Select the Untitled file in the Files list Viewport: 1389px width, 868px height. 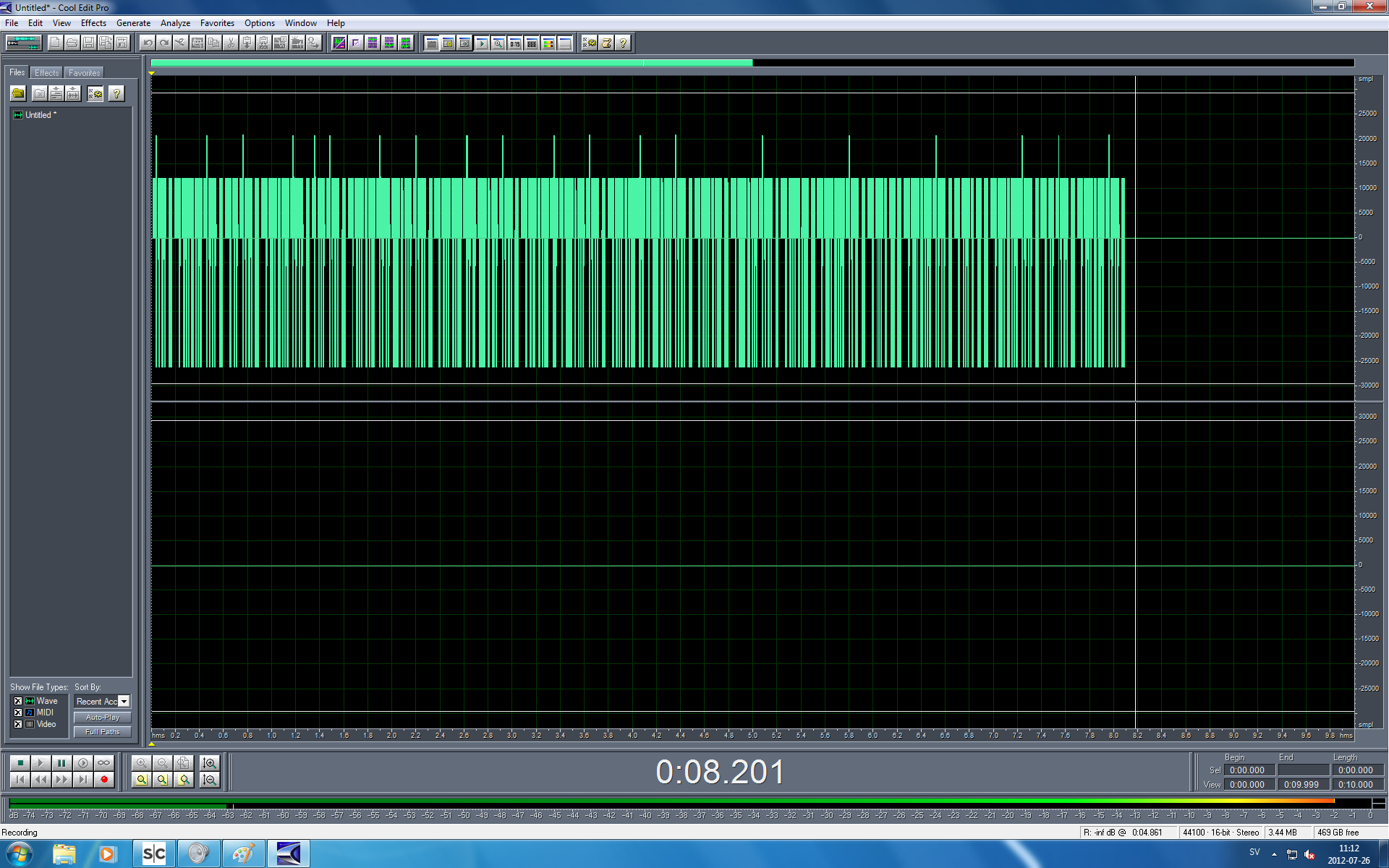click(35, 115)
